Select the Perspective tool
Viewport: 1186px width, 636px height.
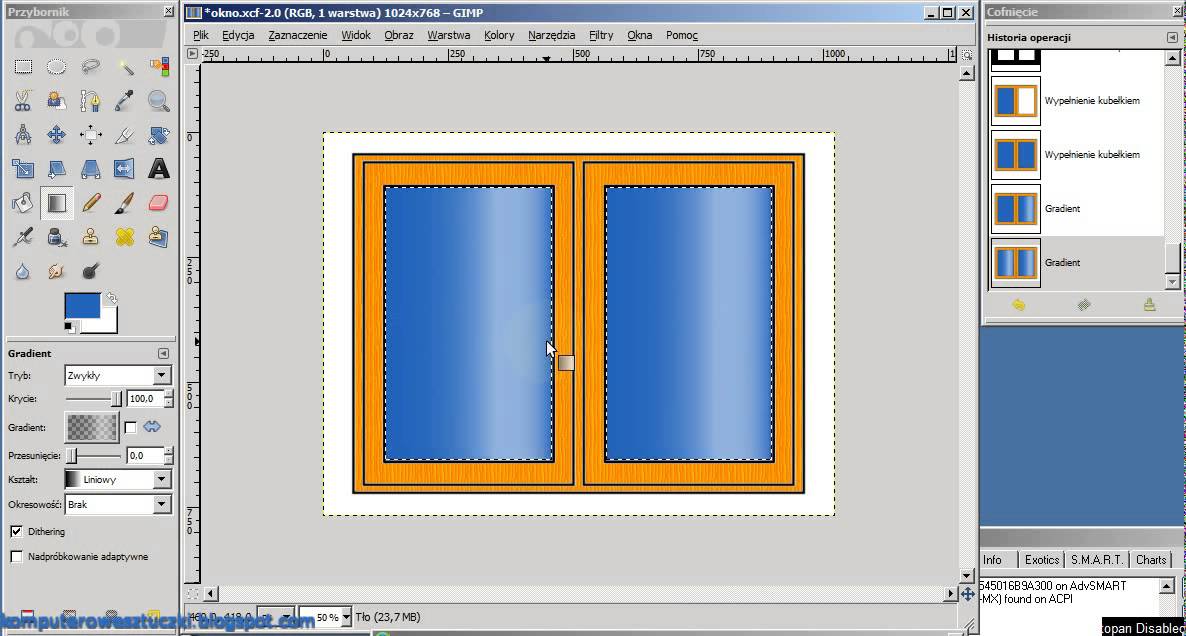coord(91,169)
